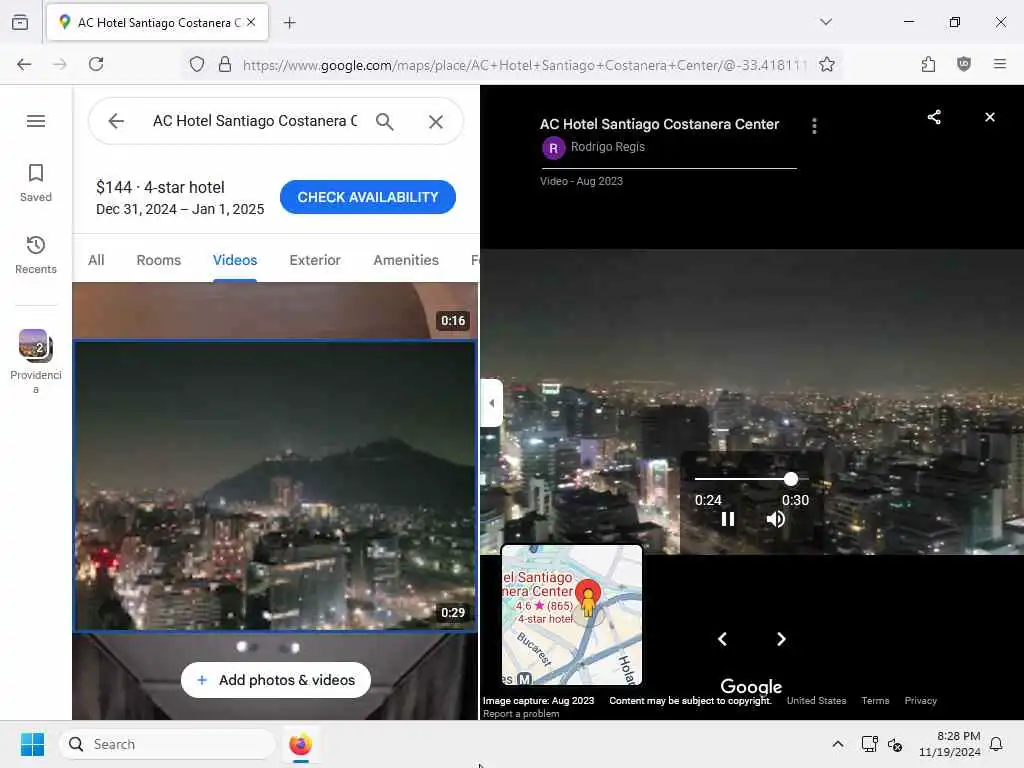Click the minimap of hotel location
The height and width of the screenshot is (768, 1024).
(572, 615)
